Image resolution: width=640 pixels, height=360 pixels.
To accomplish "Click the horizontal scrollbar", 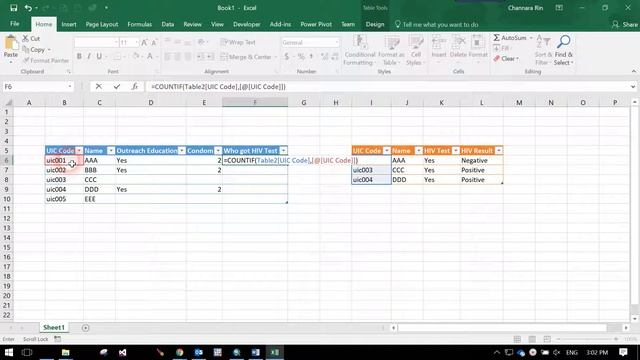I will tap(502, 327).
